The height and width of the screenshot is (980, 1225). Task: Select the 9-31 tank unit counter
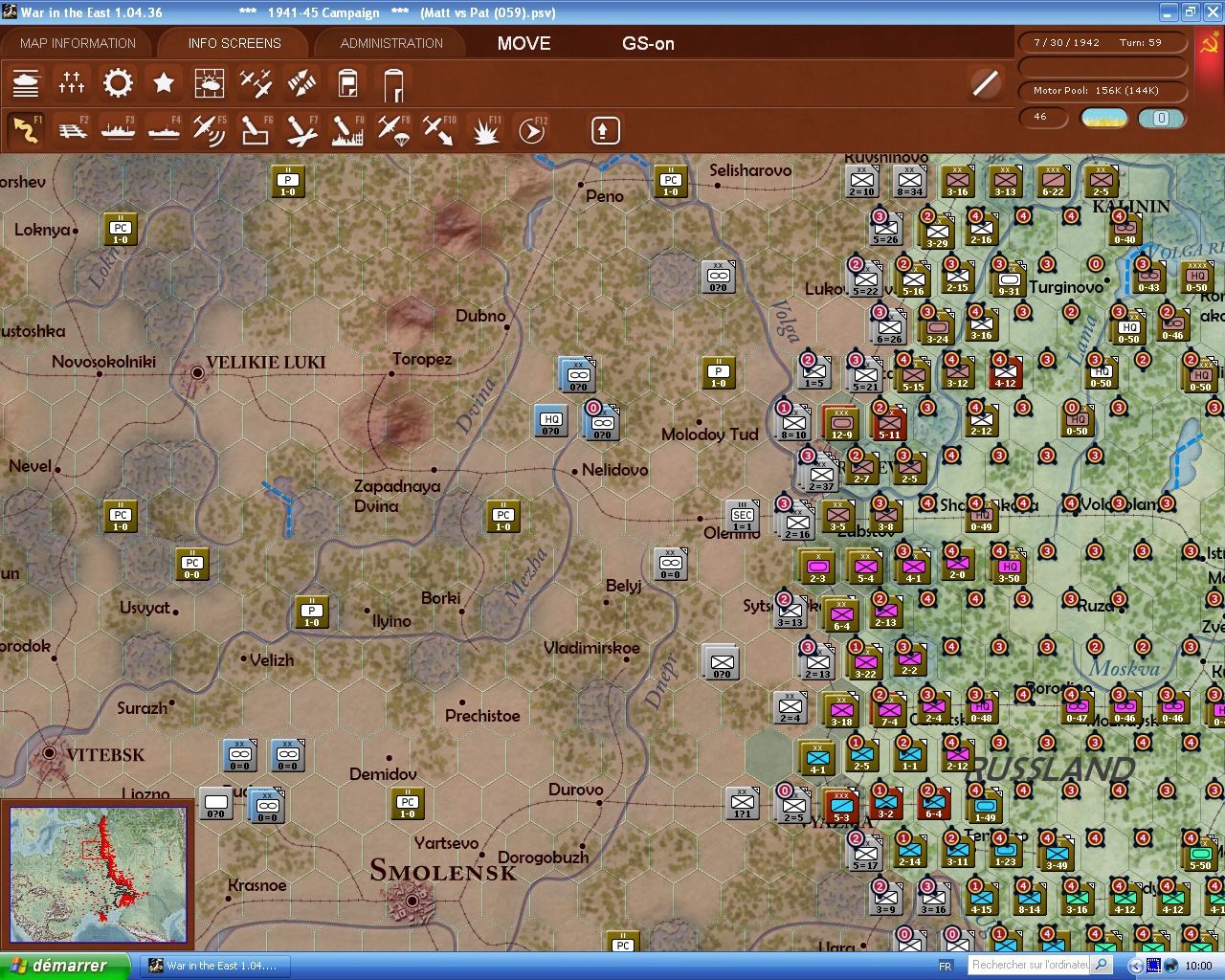coord(1009,278)
